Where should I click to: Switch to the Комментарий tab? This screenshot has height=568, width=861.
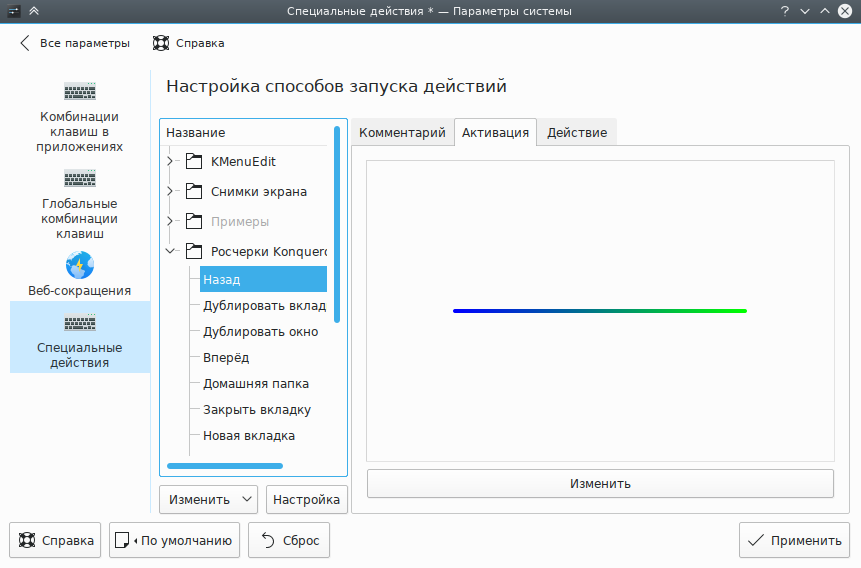click(402, 133)
